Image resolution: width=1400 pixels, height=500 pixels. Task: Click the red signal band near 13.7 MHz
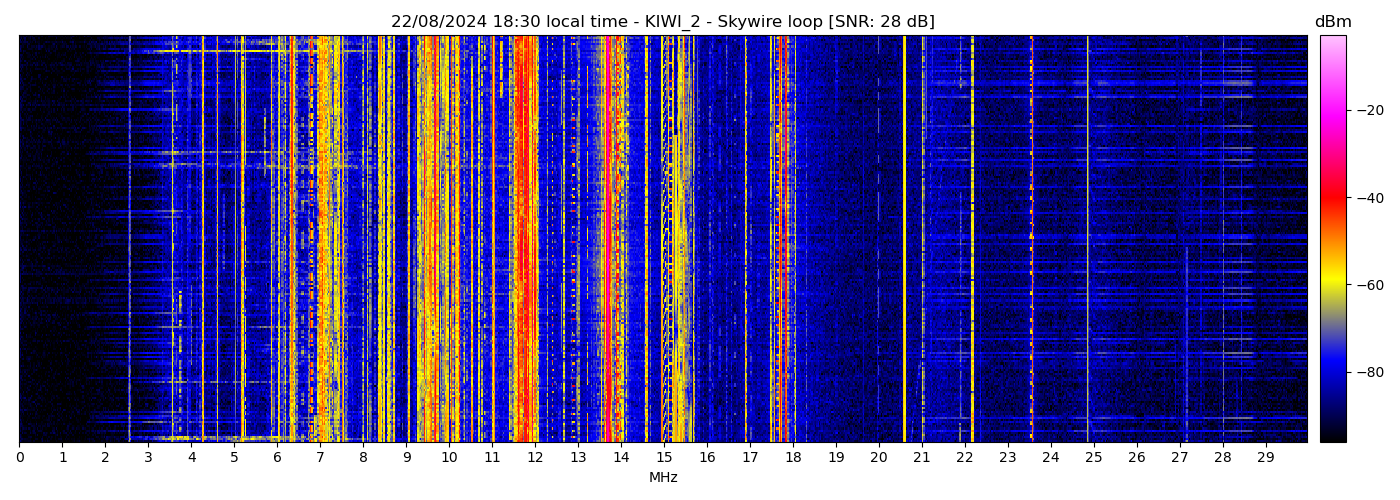click(x=608, y=240)
